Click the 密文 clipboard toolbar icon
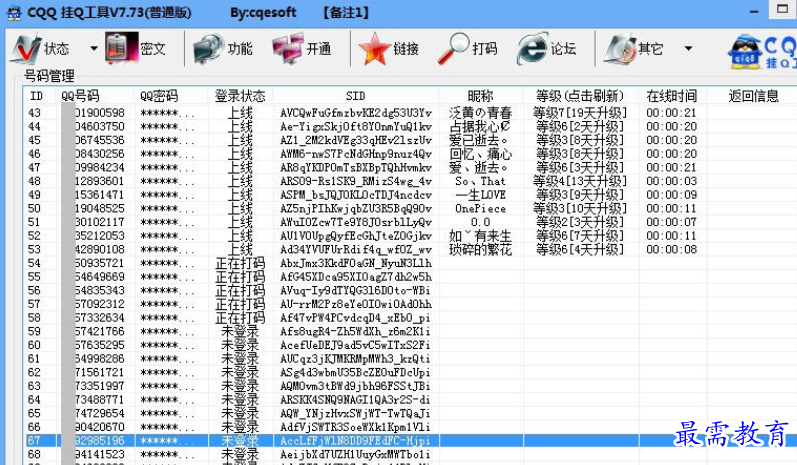 pos(121,48)
